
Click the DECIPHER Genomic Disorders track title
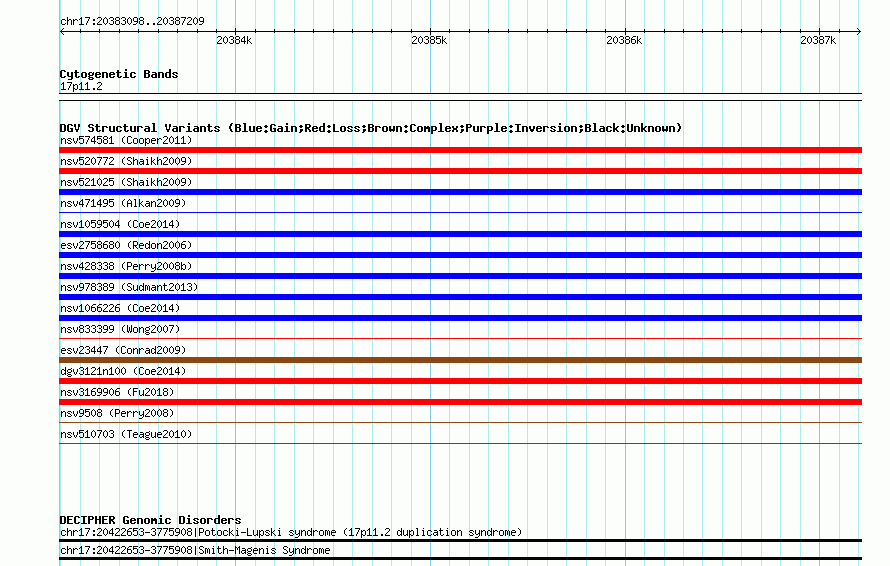(150, 520)
